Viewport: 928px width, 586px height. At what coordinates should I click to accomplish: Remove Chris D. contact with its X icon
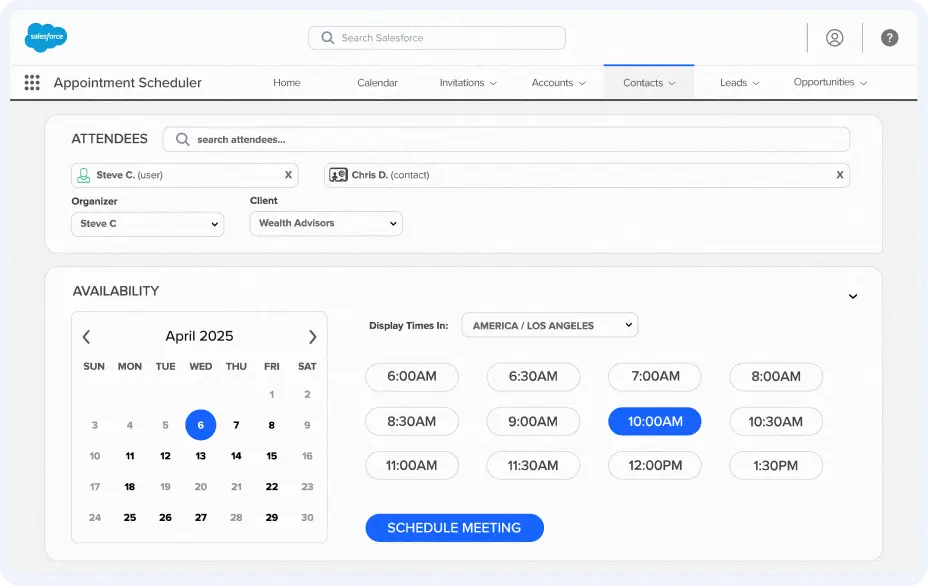point(839,174)
